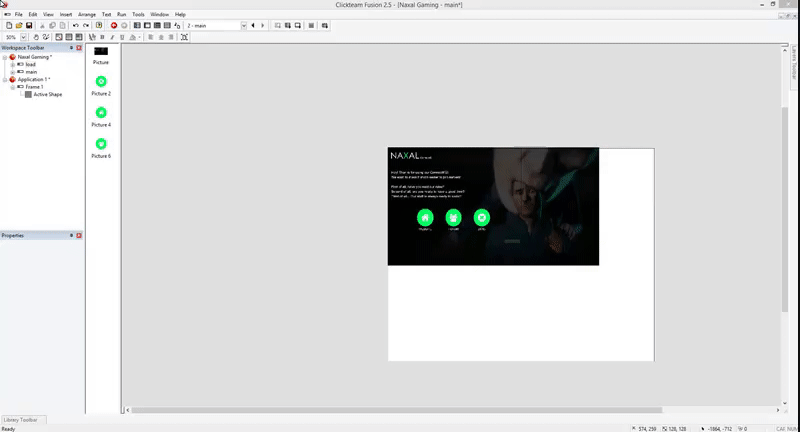Open the Storyboard Editor icon
Viewport: 800px width, 432px height.
click(x=137, y=26)
